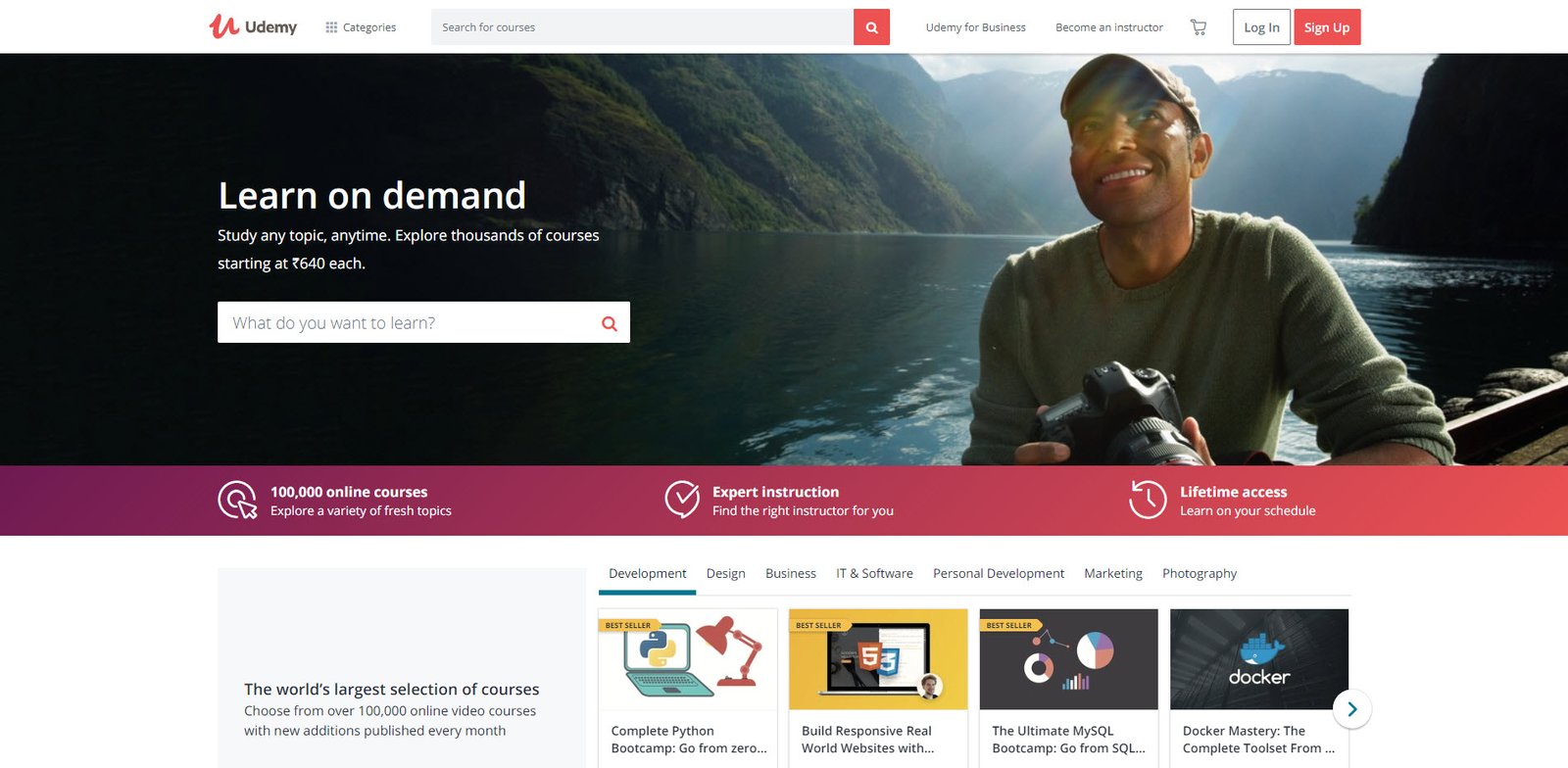Click the Log In button
The width and height of the screenshot is (1568, 768).
click(1261, 27)
